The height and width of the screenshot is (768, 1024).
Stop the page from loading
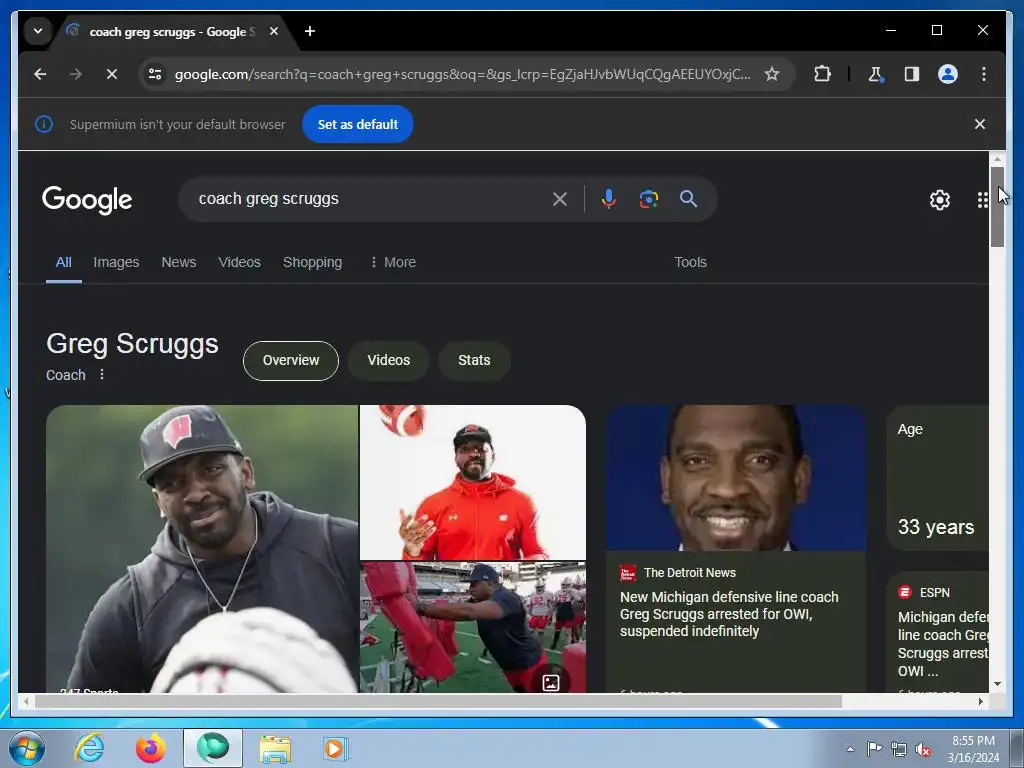pyautogui.click(x=112, y=74)
